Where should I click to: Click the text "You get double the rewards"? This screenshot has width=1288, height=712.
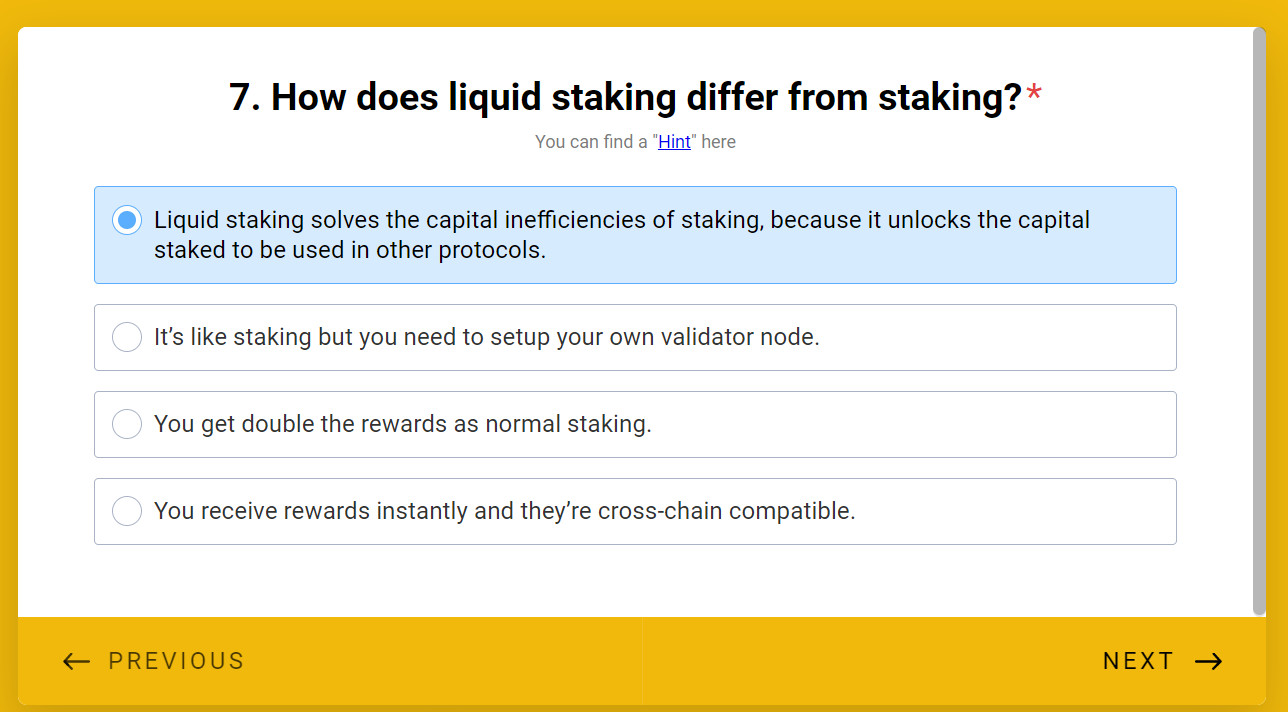402,424
